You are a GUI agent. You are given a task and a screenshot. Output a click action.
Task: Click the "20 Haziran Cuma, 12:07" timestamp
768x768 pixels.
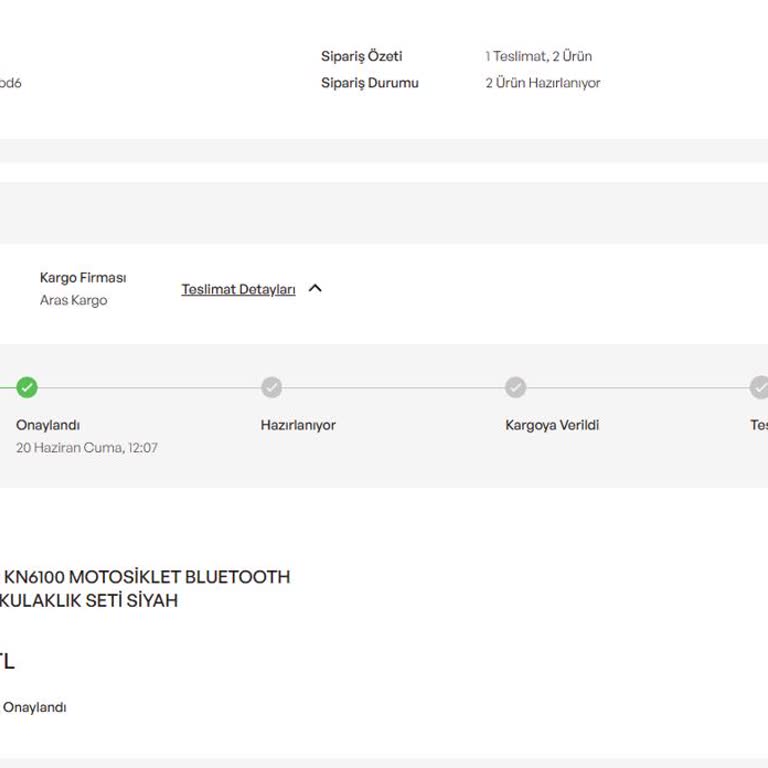pyautogui.click(x=87, y=448)
